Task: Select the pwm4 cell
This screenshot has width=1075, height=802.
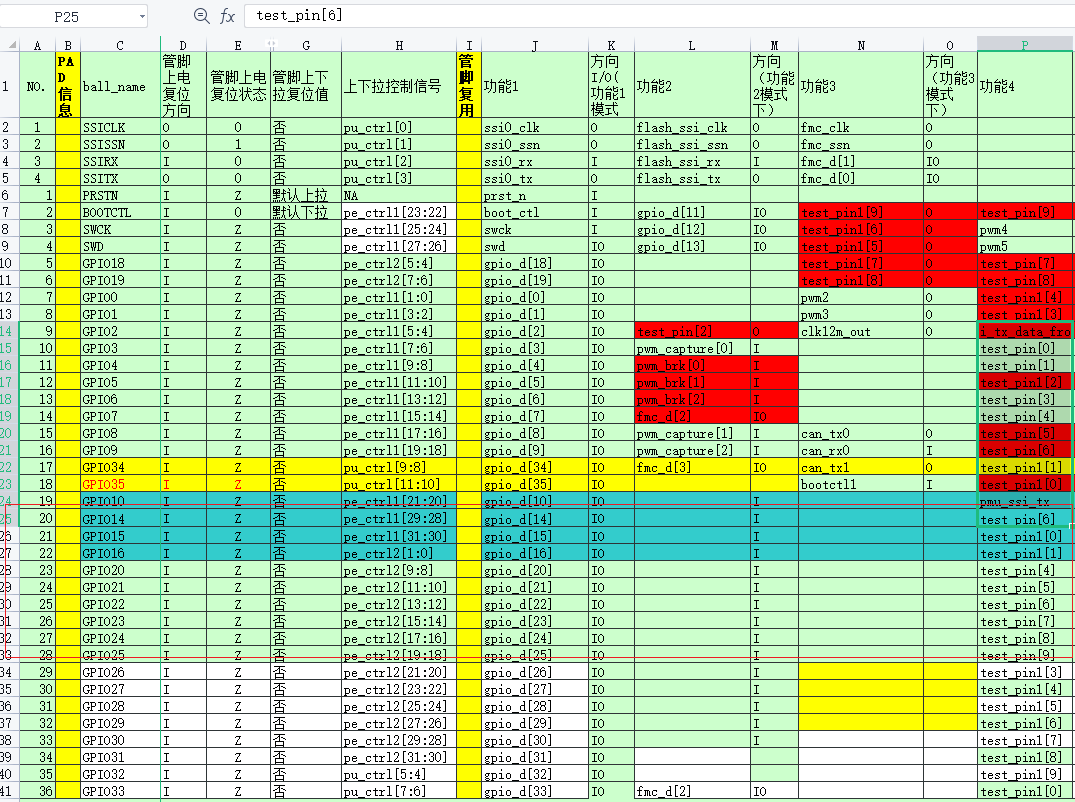Action: coord(1025,229)
